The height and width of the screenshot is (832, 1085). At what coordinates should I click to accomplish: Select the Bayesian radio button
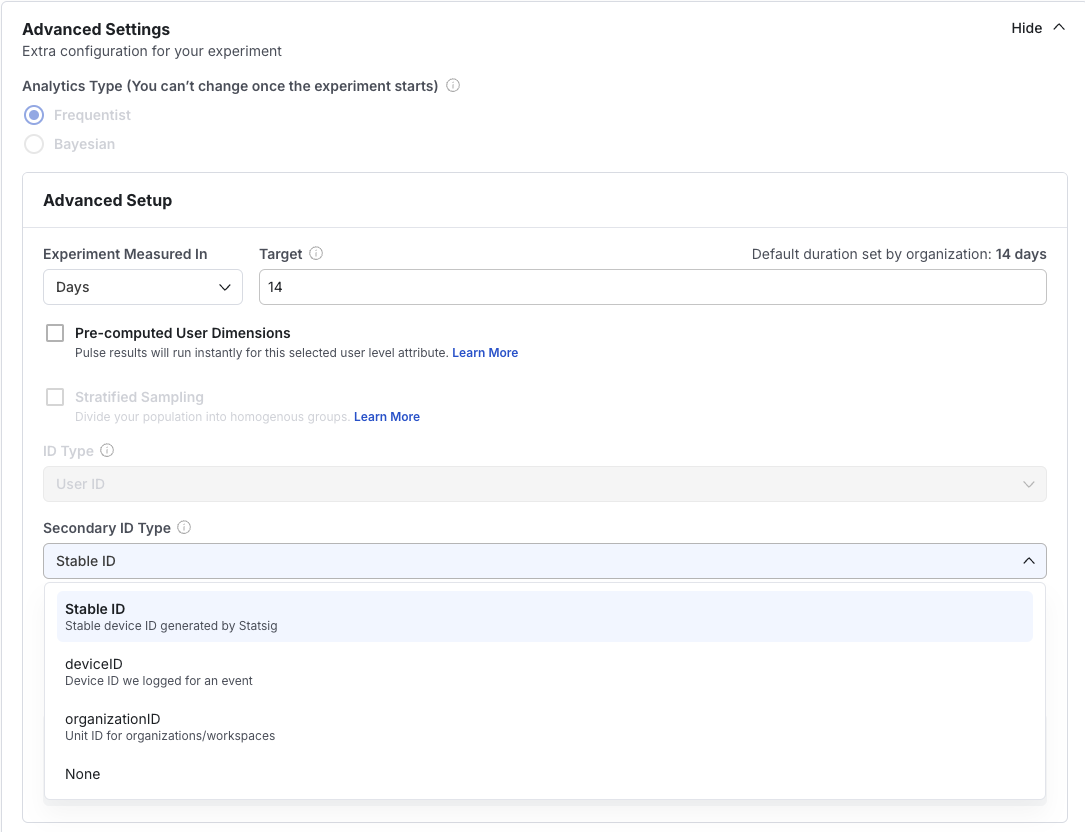click(x=34, y=144)
